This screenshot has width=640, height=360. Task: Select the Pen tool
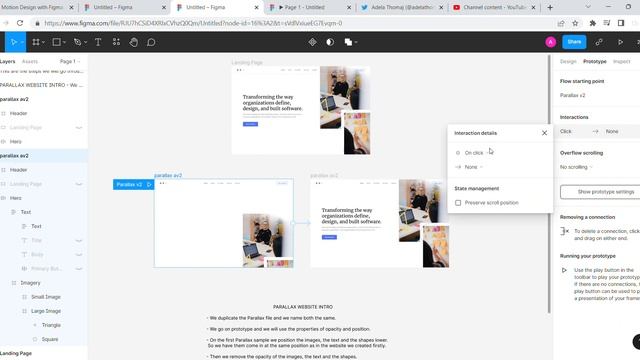(77, 42)
